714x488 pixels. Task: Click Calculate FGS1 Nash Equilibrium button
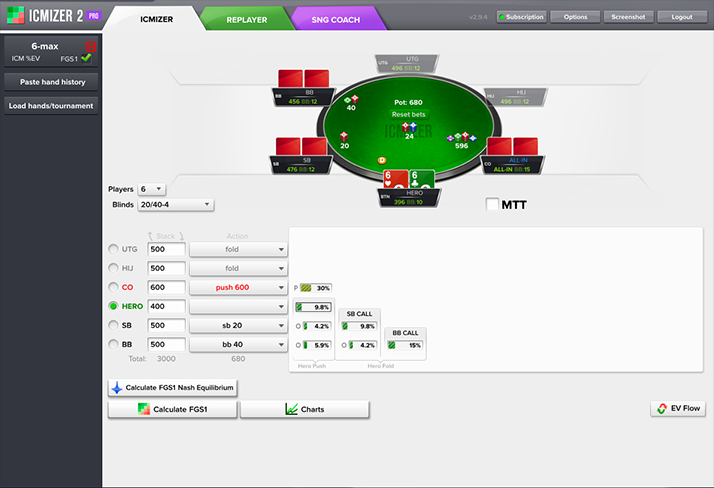pos(173,388)
